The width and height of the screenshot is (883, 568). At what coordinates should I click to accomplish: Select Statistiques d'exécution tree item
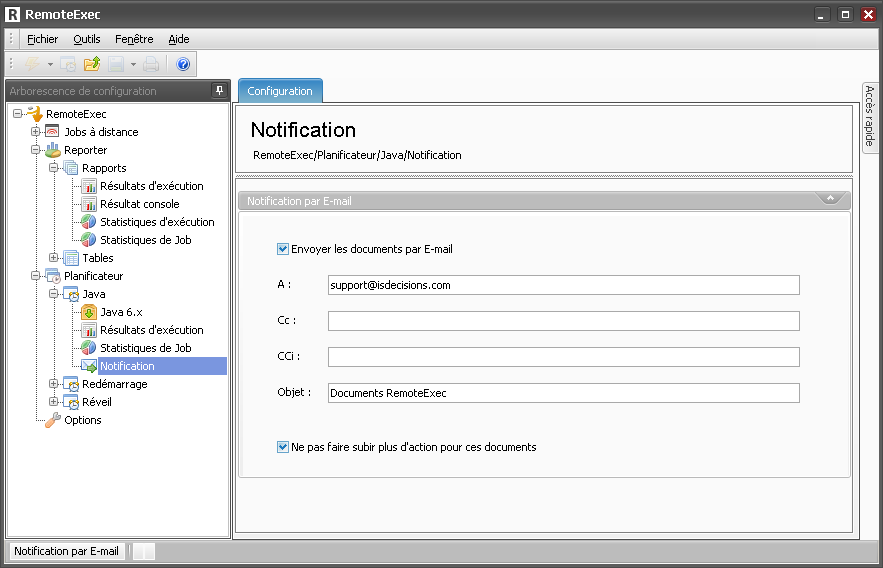157,222
